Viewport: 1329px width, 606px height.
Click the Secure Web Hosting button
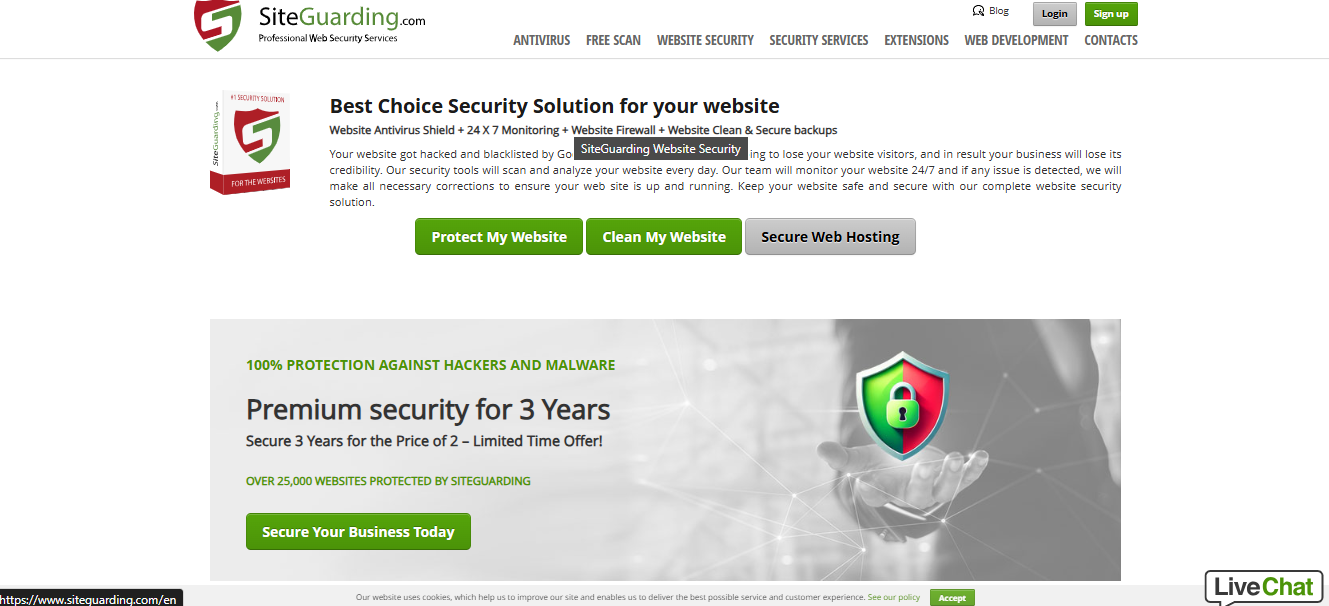click(830, 237)
